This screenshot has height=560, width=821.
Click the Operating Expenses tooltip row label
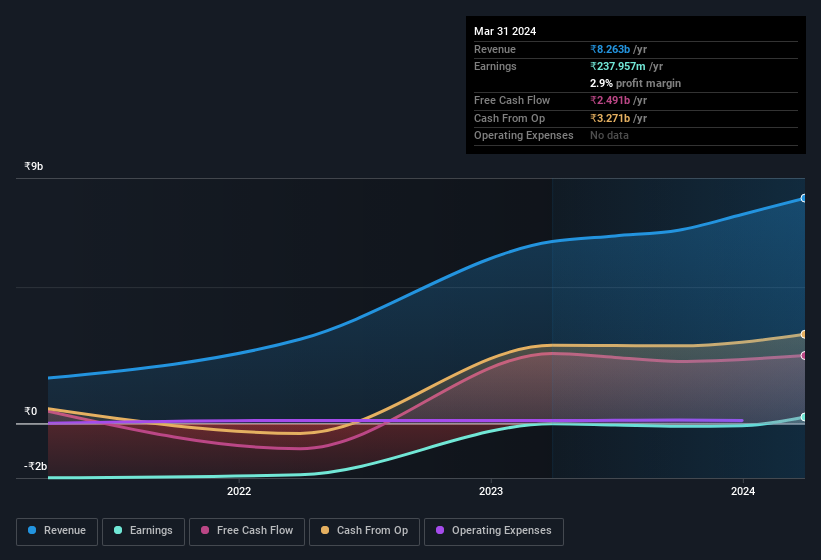pyautogui.click(x=524, y=136)
